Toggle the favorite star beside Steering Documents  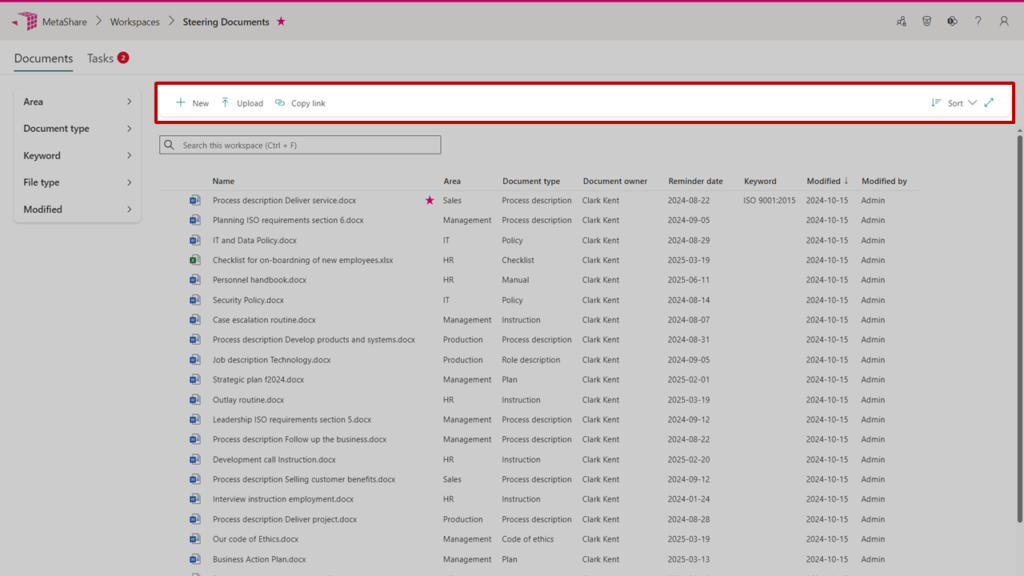click(281, 22)
